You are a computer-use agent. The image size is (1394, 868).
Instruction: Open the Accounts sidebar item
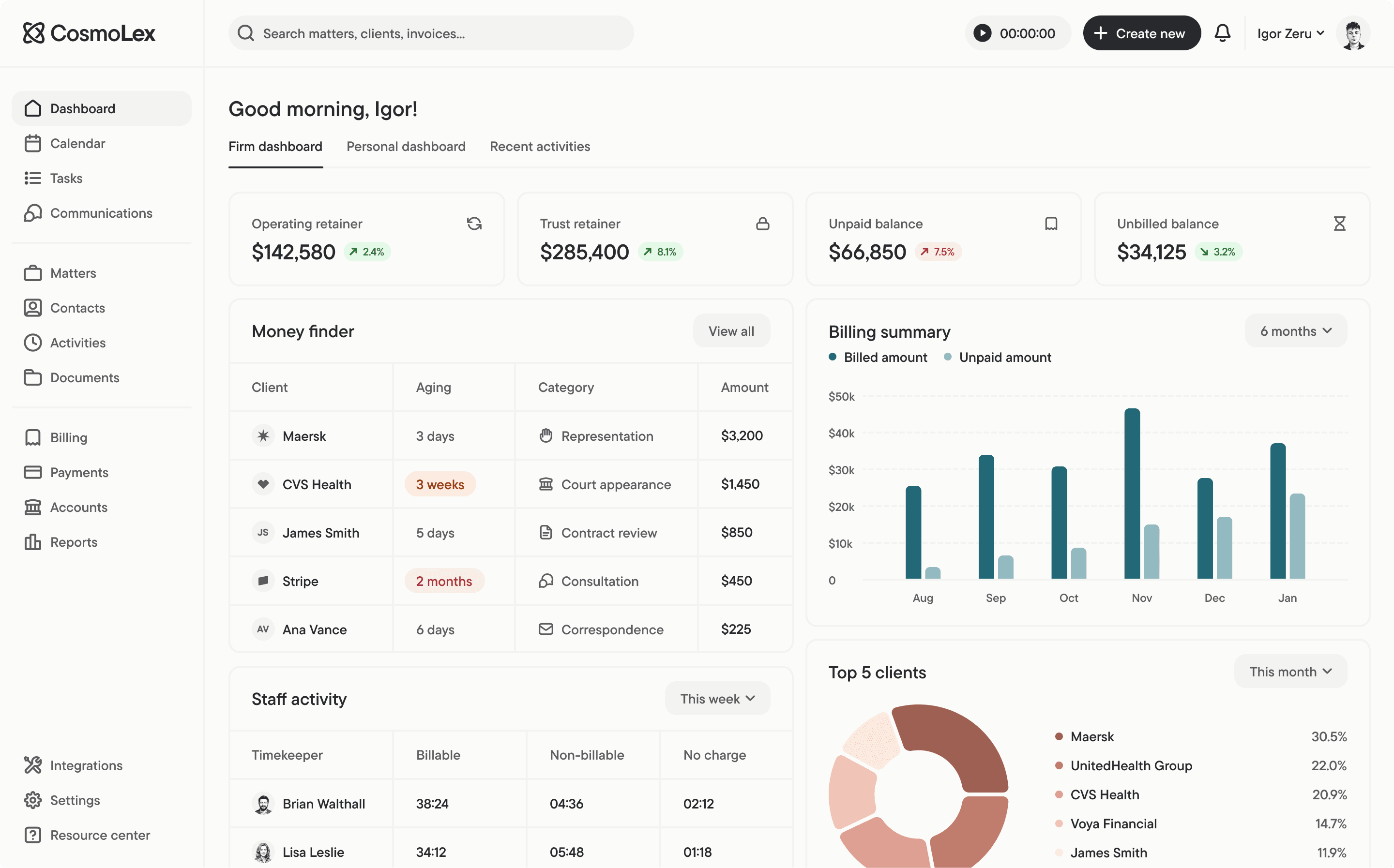click(x=79, y=507)
